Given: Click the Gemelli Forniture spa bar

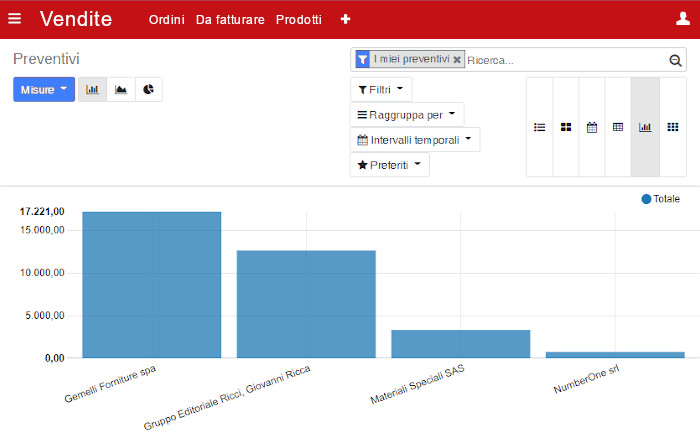Looking at the screenshot, I should 152,285.
